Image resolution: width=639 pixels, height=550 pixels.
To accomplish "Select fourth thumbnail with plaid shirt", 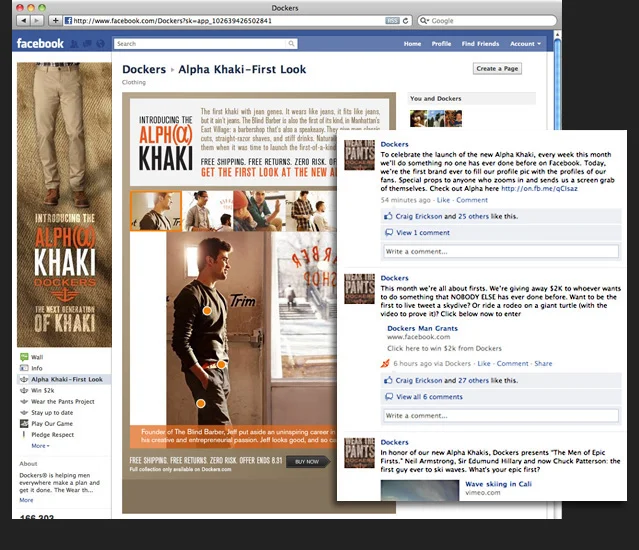I will pyautogui.click(x=311, y=211).
